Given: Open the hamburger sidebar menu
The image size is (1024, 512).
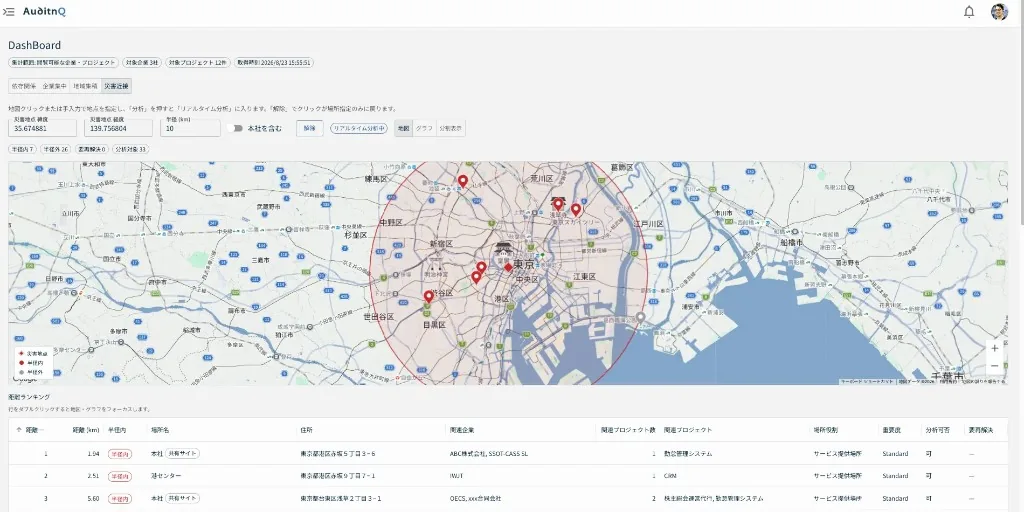Looking at the screenshot, I should pyautogui.click(x=9, y=12).
